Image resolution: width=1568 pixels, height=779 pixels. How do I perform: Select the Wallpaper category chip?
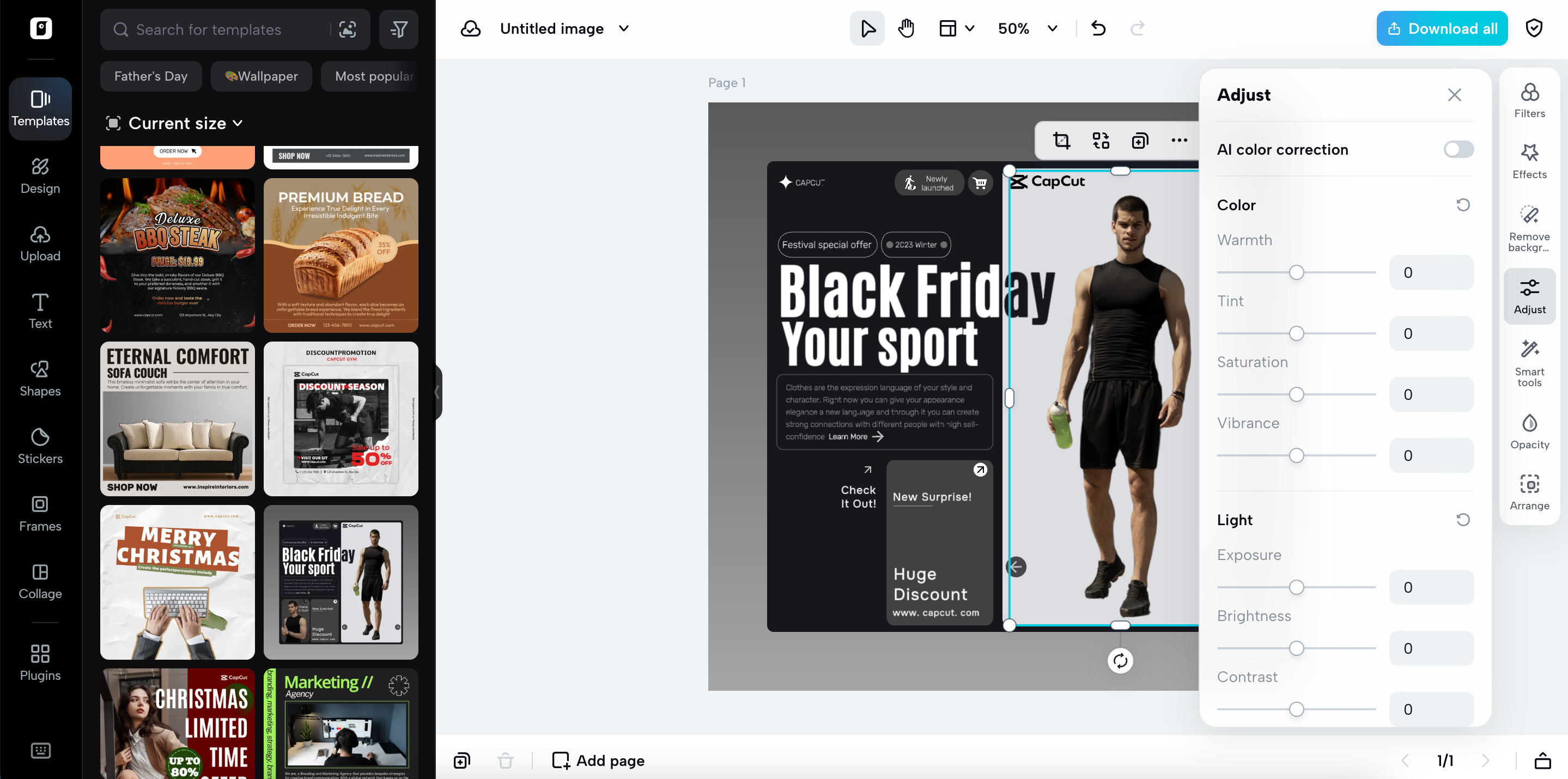coord(262,77)
